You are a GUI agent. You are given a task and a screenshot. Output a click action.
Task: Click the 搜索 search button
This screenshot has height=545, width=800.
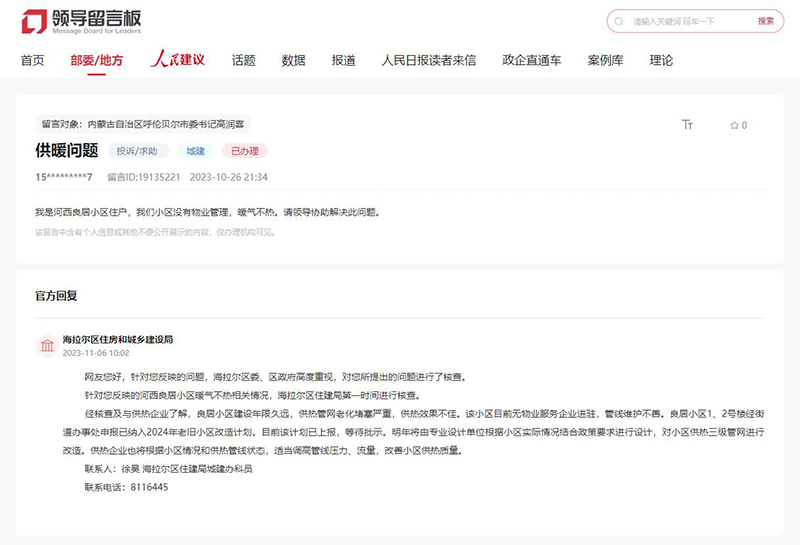tap(765, 21)
